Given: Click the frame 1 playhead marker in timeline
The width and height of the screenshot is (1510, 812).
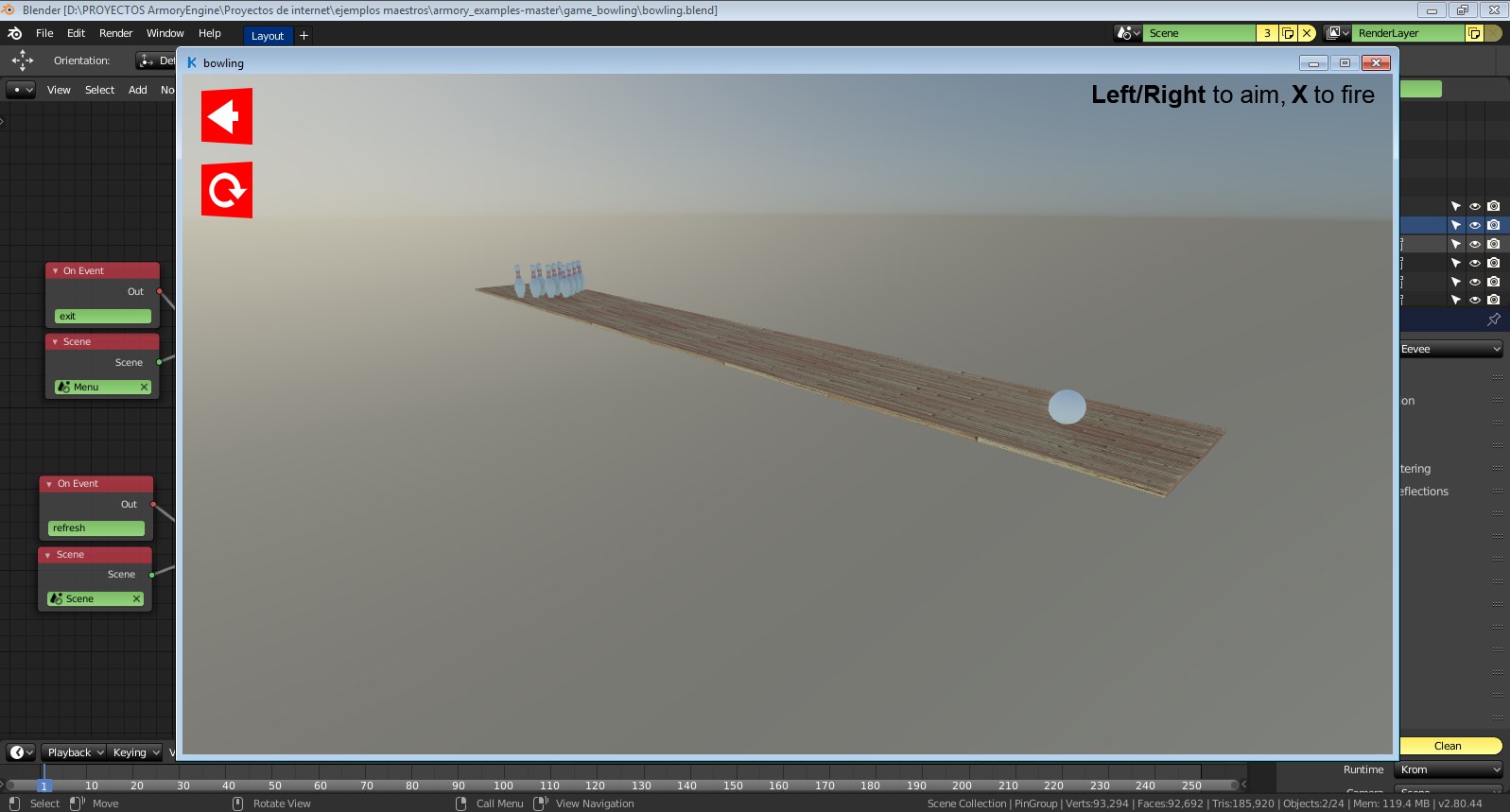Looking at the screenshot, I should (43, 786).
